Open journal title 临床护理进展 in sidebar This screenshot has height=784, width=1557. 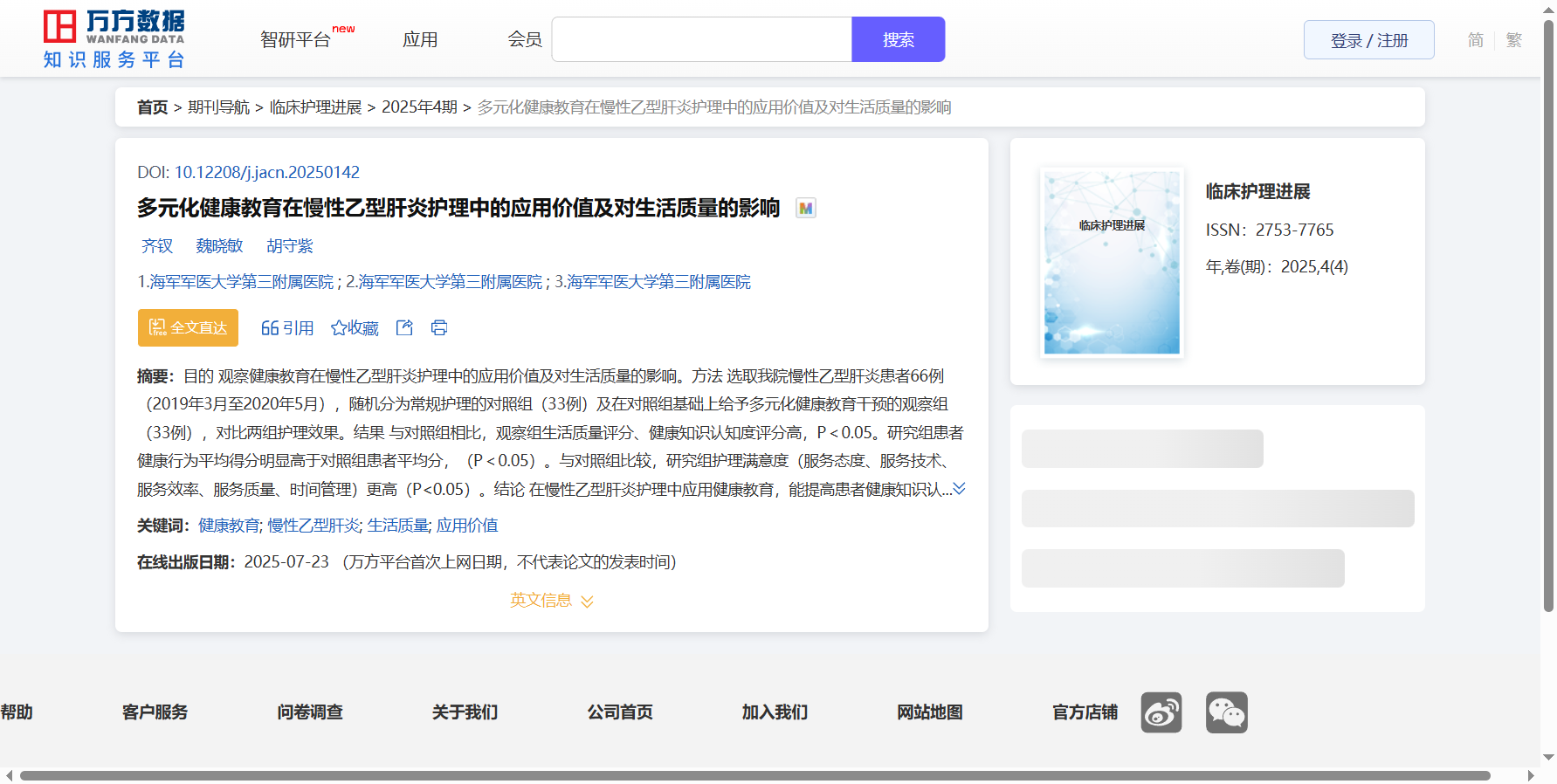(1257, 192)
